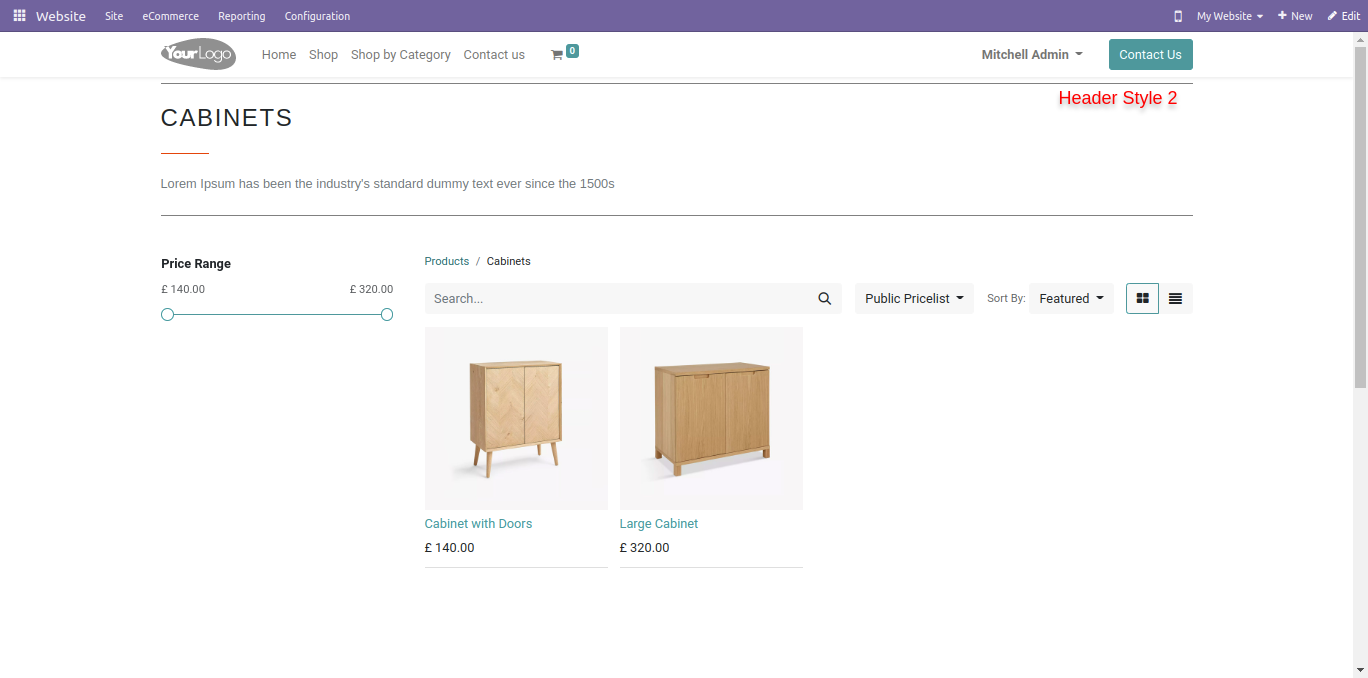
Task: Open the eCommerce menu
Action: coord(170,16)
